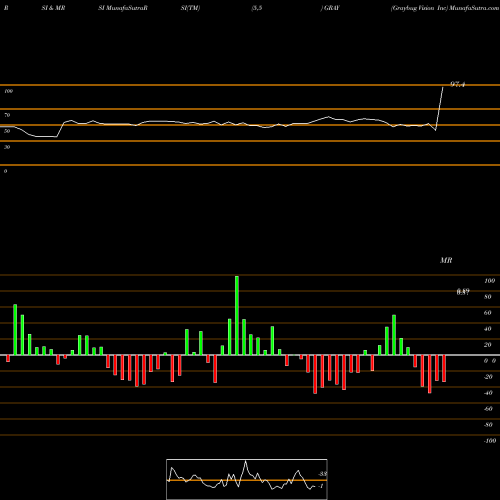This screenshot has height=500, width=500.
Task: Click the MR axis label -80
Action: click(x=488, y=425)
